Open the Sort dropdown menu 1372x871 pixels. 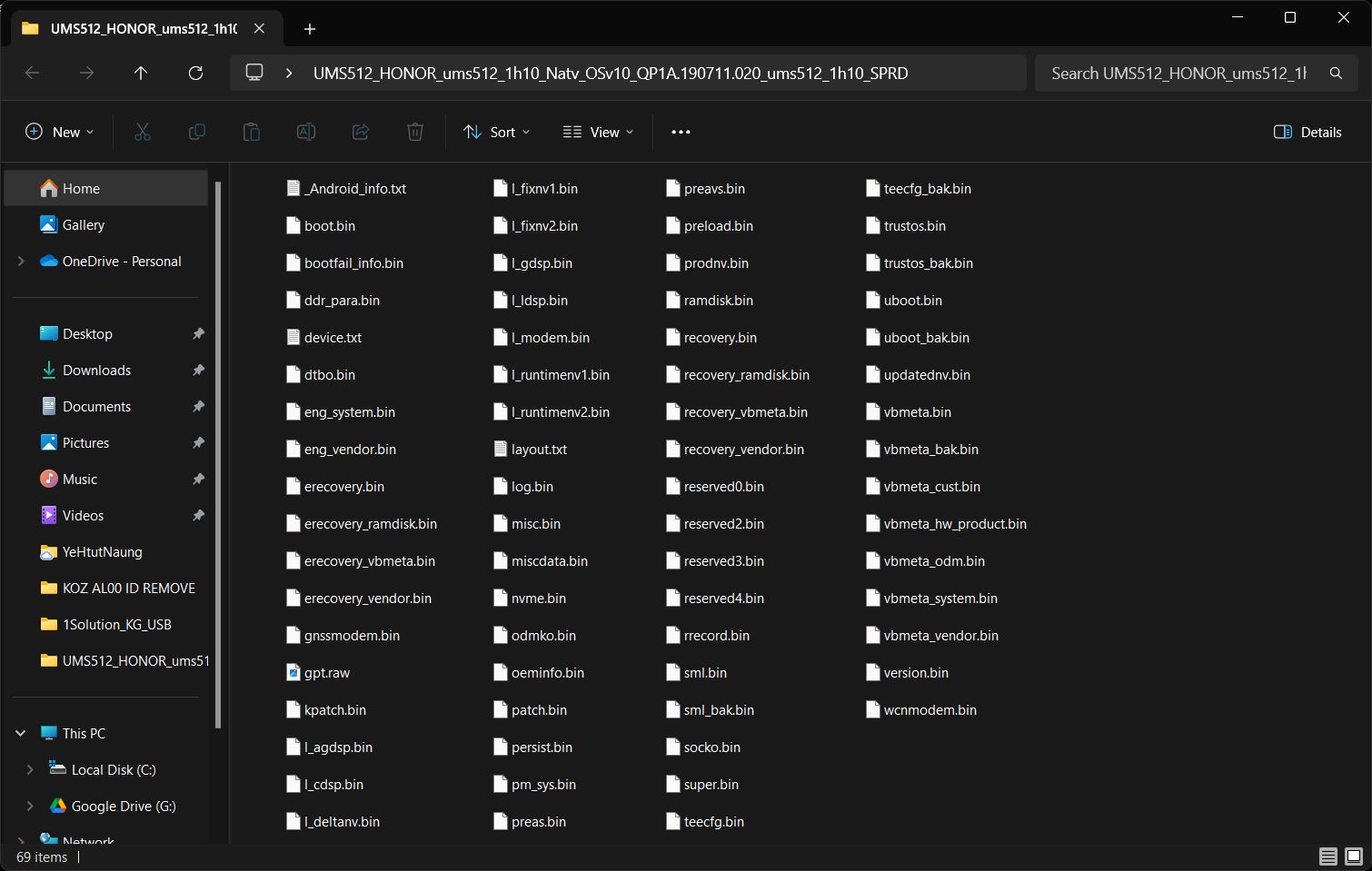click(x=496, y=132)
